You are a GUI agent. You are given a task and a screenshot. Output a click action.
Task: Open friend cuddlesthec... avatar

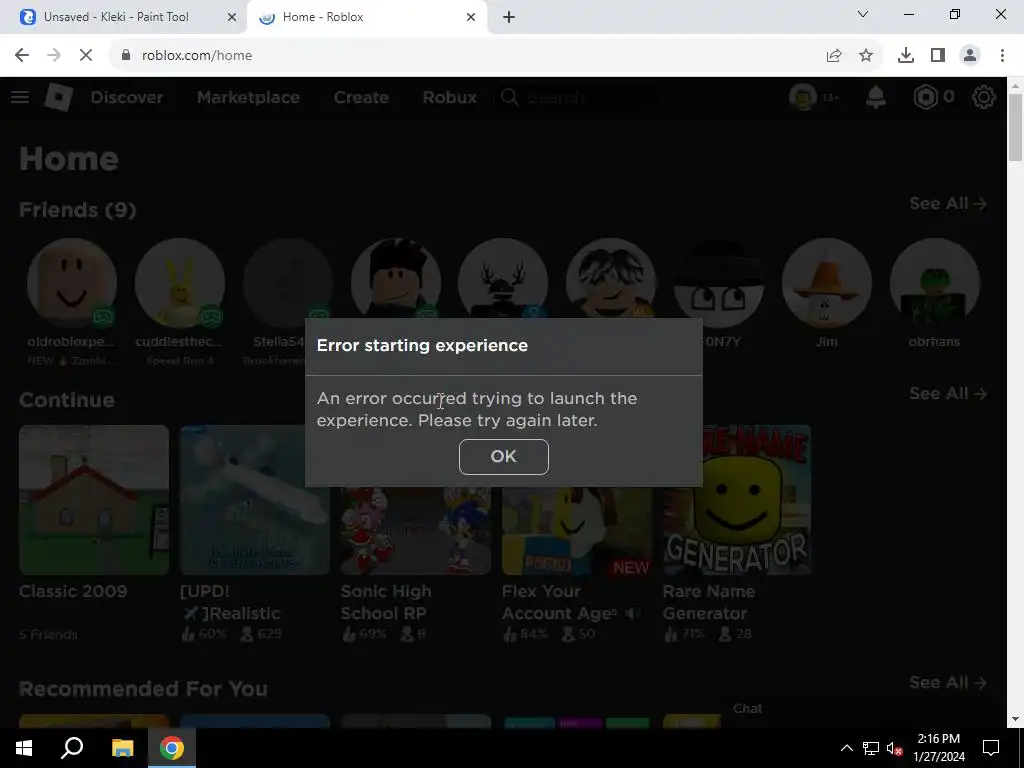[x=180, y=283]
